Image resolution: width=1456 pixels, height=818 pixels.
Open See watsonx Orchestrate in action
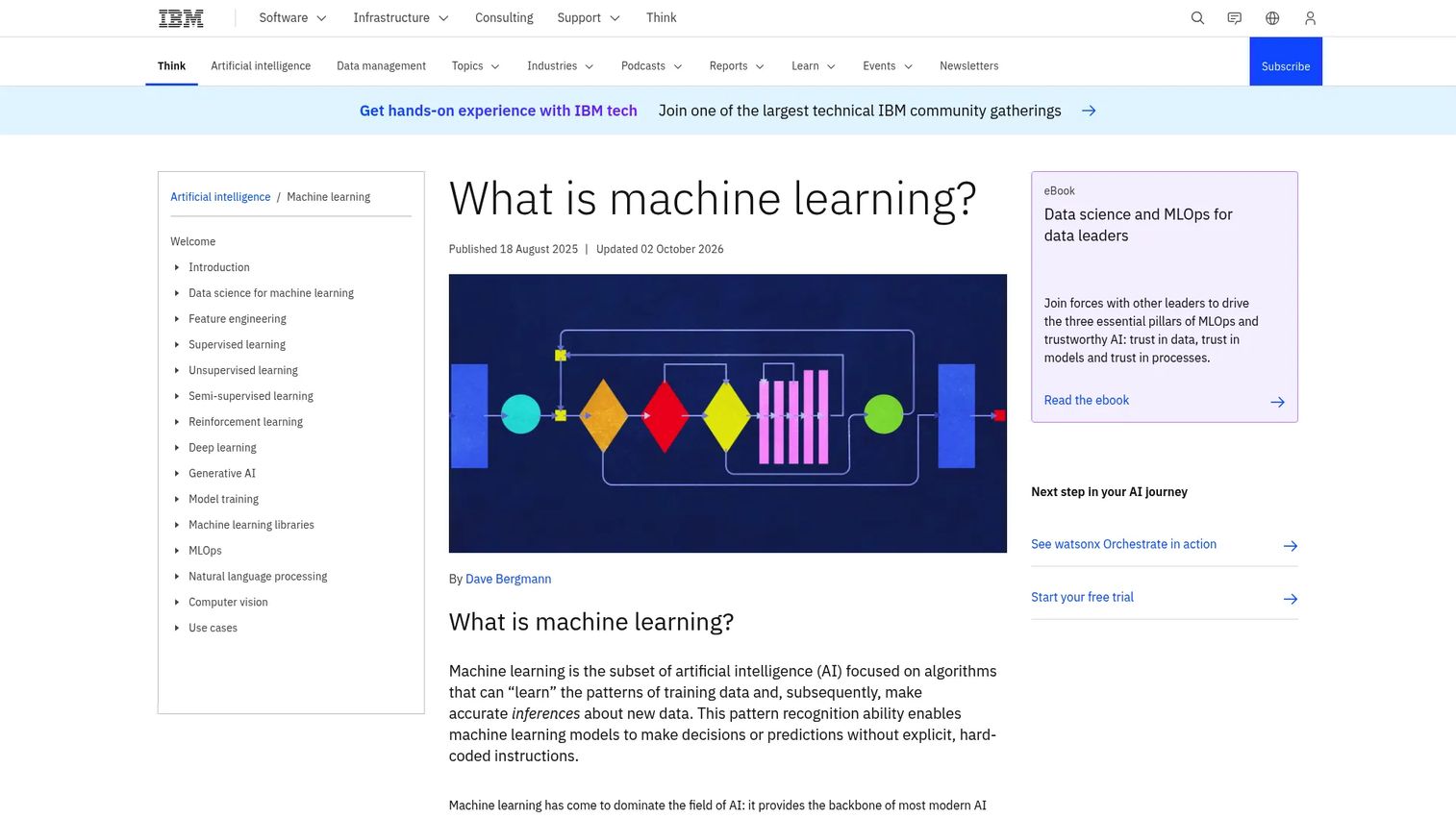[x=1123, y=544]
